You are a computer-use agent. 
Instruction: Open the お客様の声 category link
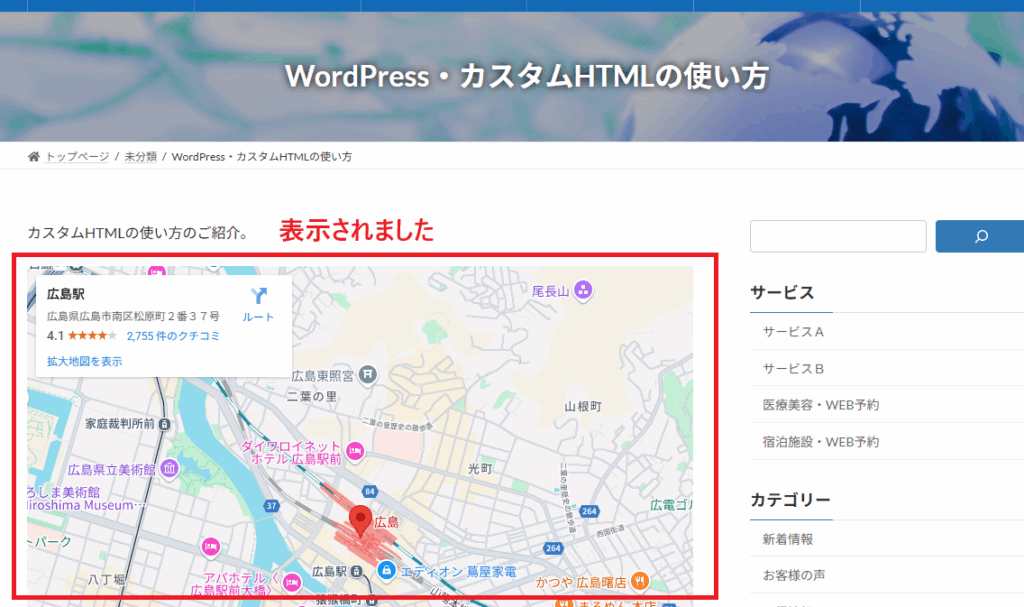coord(793,575)
